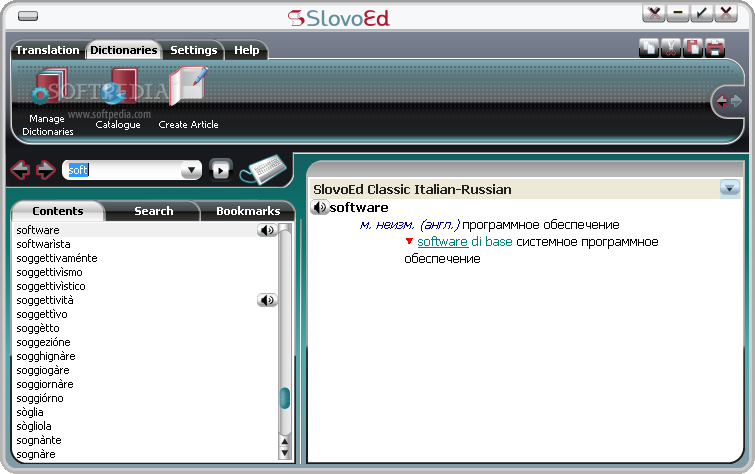
Task: Click the word list scroll up arrow
Action: click(285, 441)
